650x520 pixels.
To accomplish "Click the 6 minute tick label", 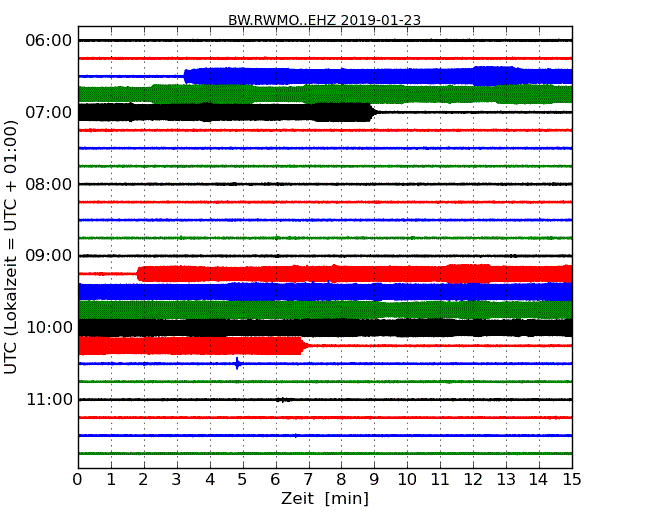I will (x=275, y=480).
